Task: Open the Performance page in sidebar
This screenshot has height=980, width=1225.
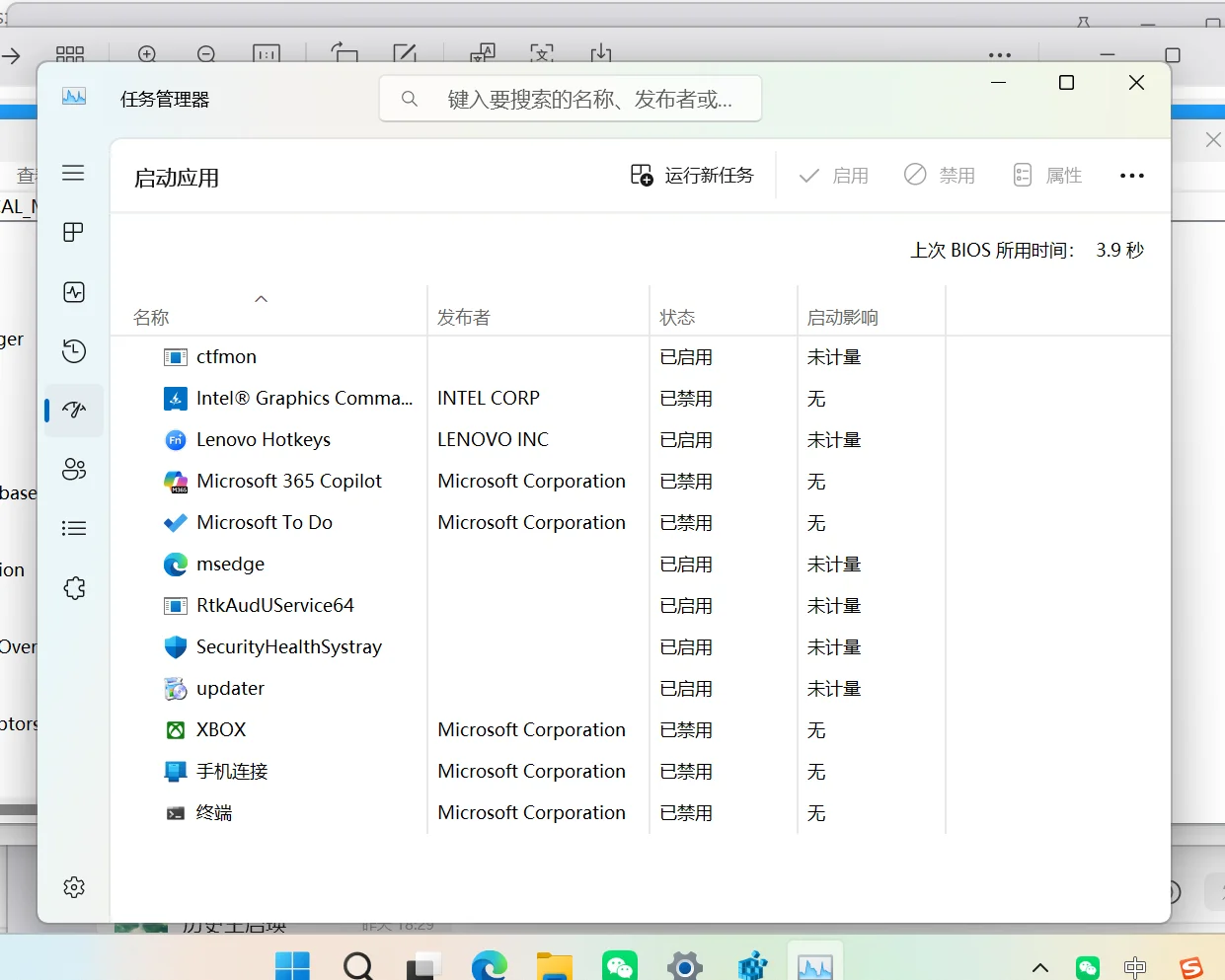Action: [x=74, y=292]
